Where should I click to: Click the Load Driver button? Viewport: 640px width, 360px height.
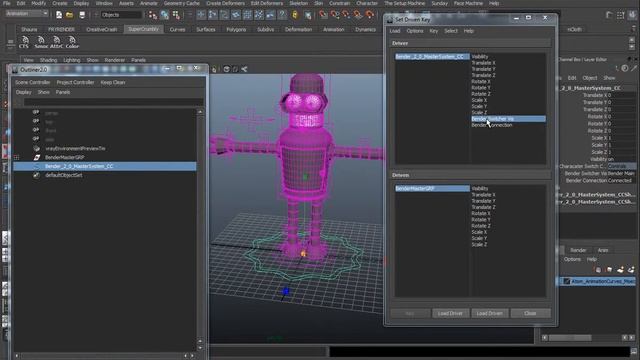(450, 313)
